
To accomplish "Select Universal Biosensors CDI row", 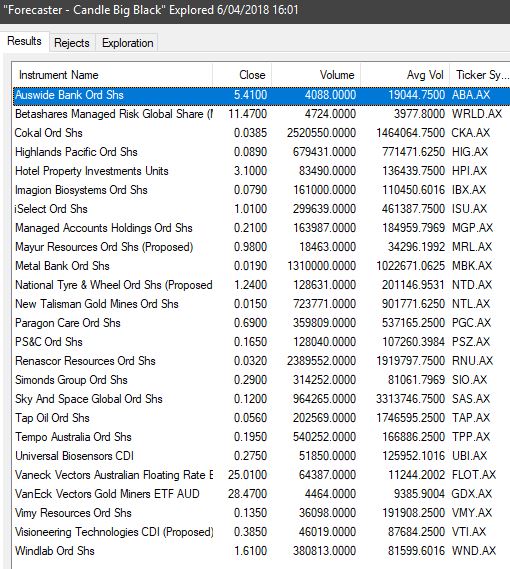I will (261, 456).
